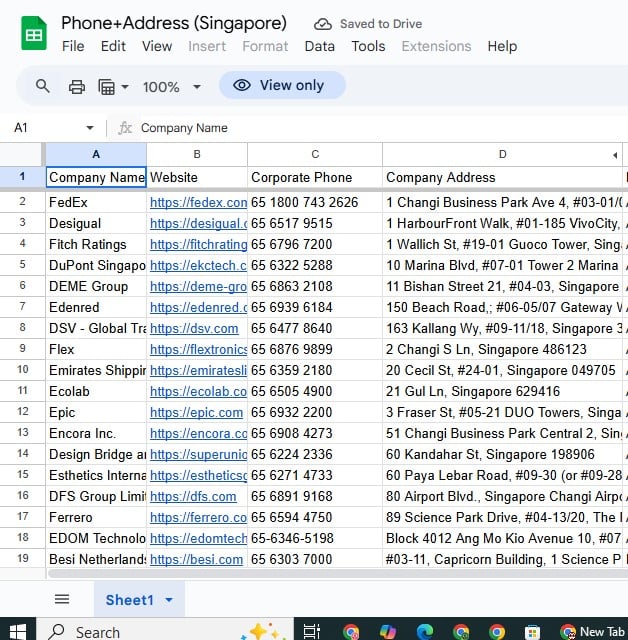Open the Data menu
This screenshot has width=628, height=640.
pyautogui.click(x=320, y=46)
